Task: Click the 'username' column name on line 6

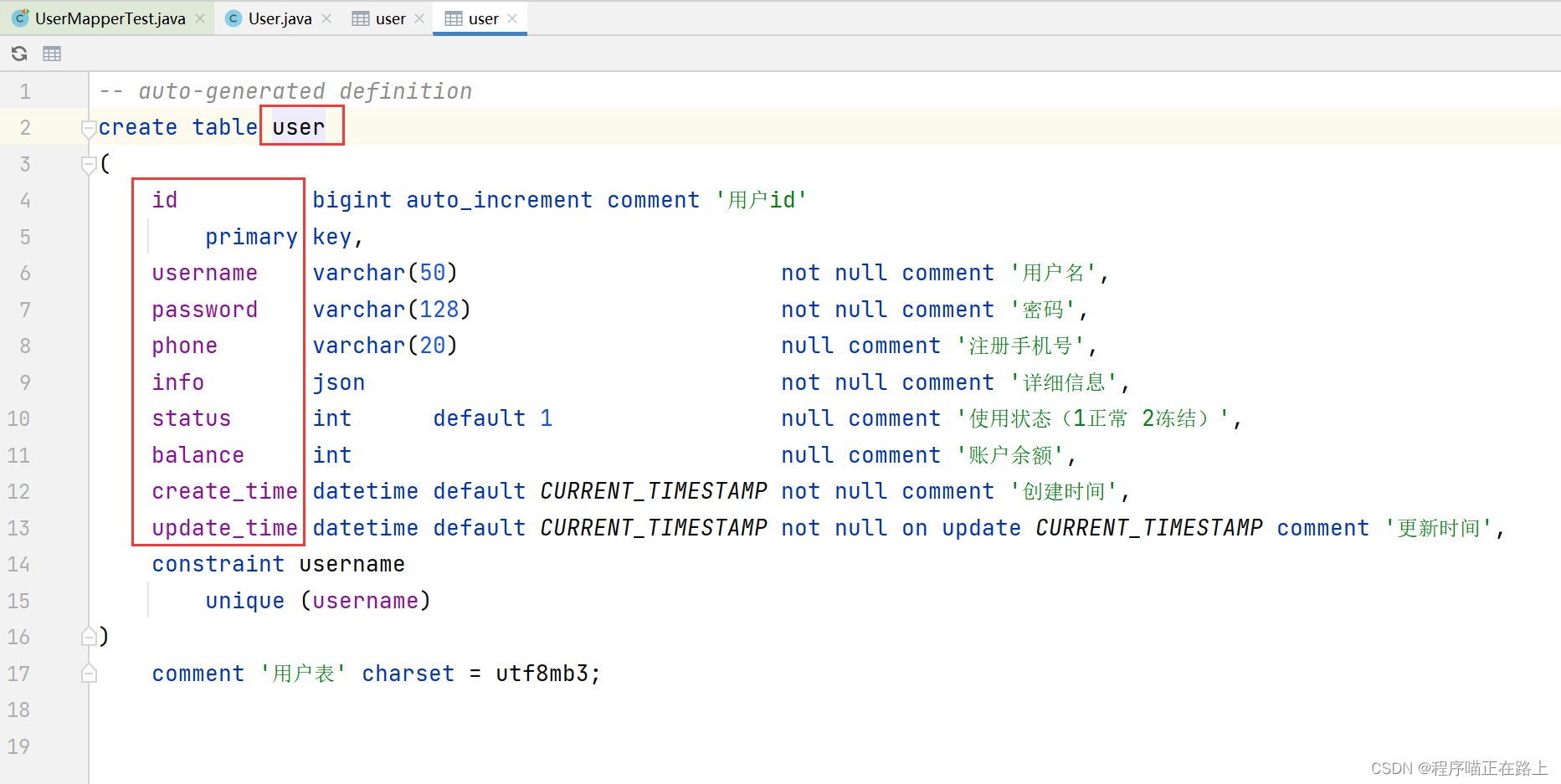Action: tap(204, 273)
